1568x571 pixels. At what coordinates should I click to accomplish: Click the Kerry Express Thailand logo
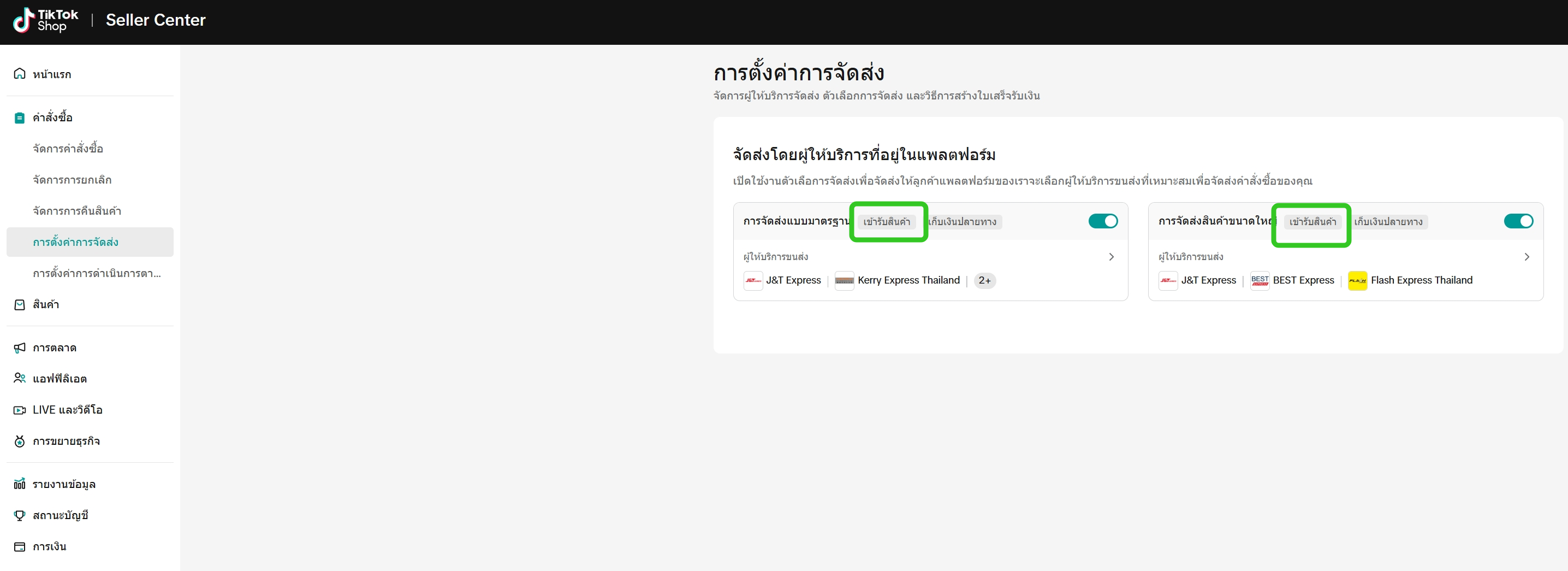pyautogui.click(x=844, y=280)
